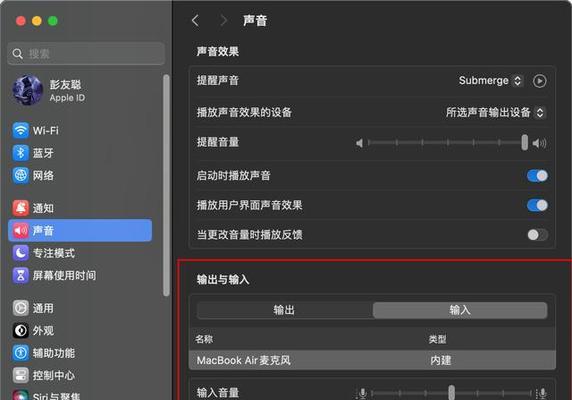572x400 pixels.
Task: Click the 名称 column header
Action: pos(204,339)
